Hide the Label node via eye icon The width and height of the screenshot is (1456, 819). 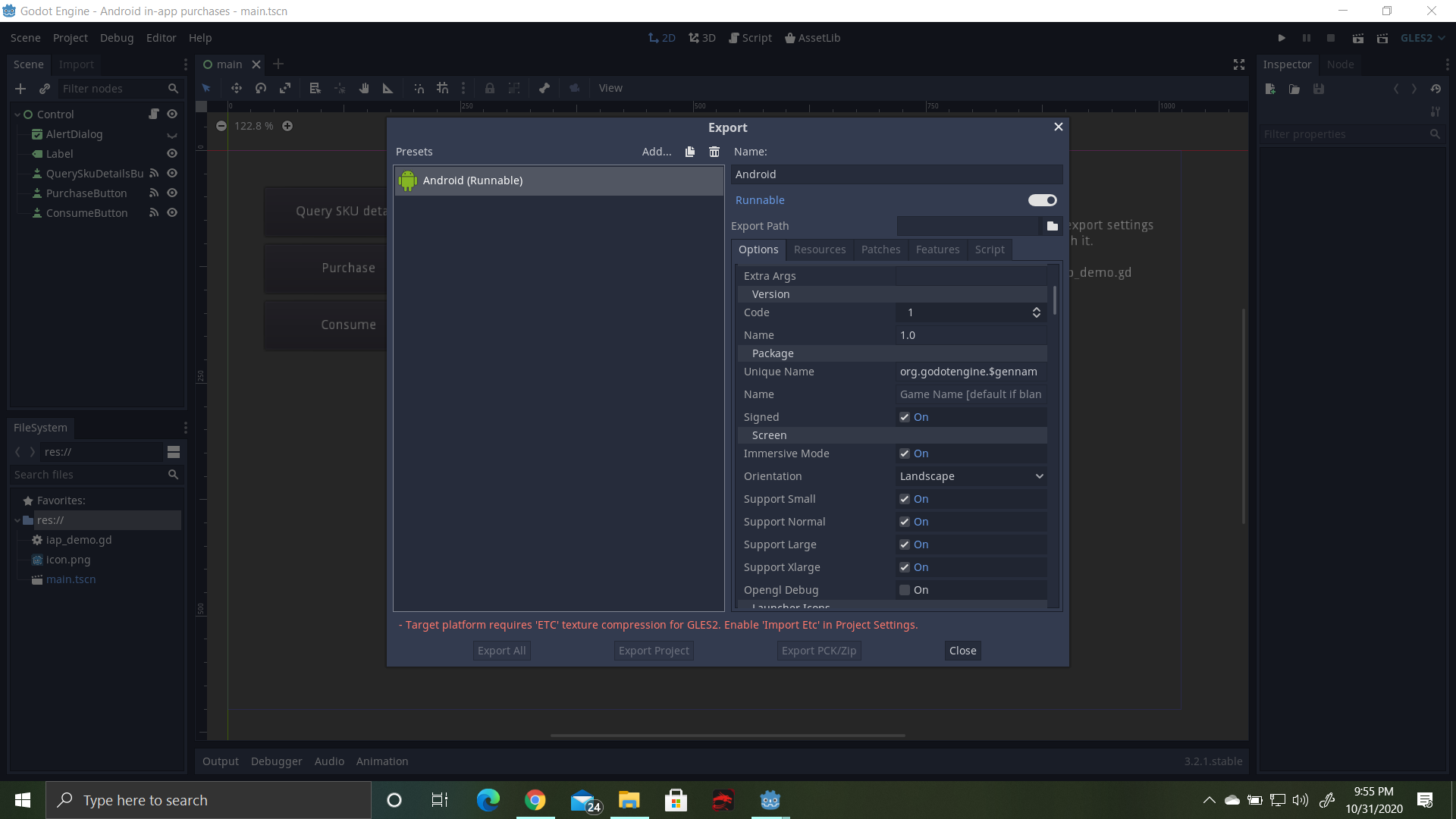click(x=172, y=153)
